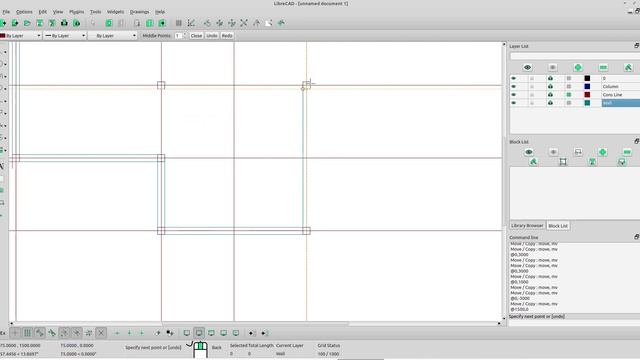Click the New from template toolbar icon
640x360 pixels.
click(15, 23)
